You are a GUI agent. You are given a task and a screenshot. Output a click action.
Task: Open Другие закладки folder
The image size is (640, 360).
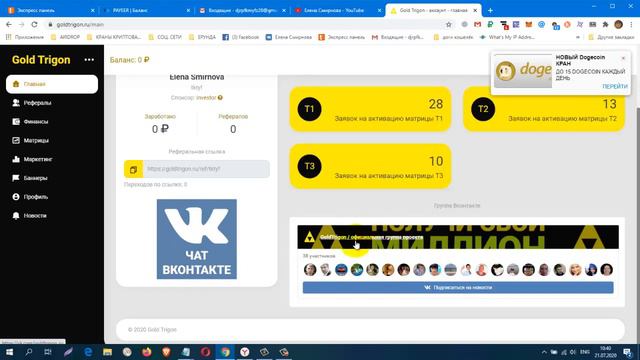pyautogui.click(x=611, y=37)
